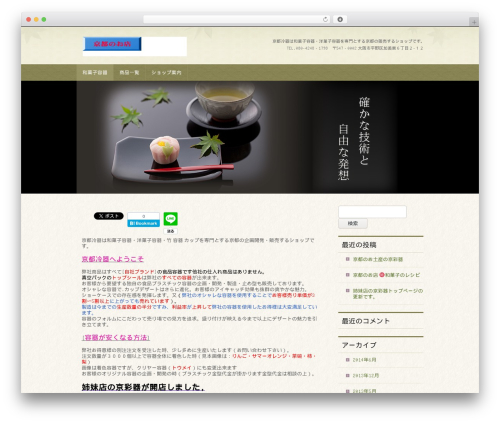Click the 最近のコメント sidebar heading

(365, 321)
